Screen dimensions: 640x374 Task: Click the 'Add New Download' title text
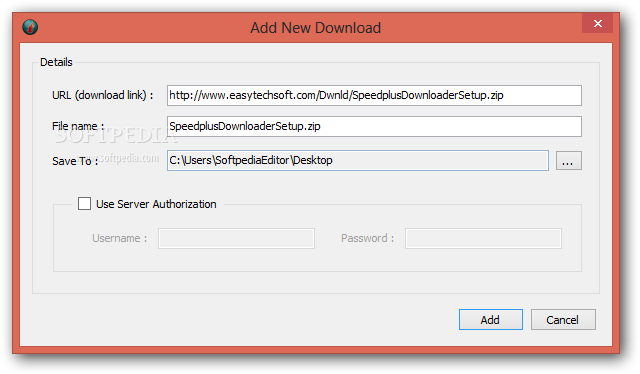(316, 28)
